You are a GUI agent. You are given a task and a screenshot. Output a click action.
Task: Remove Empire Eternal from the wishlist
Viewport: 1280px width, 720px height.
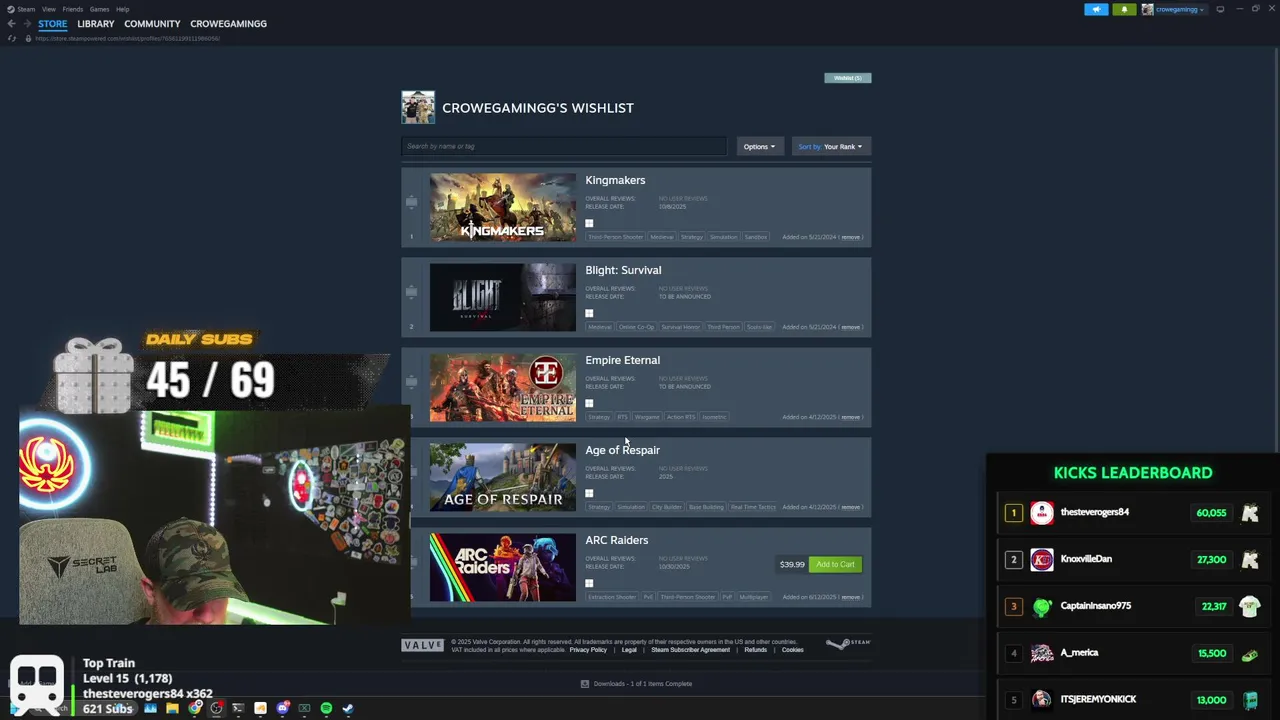pyautogui.click(x=850, y=417)
